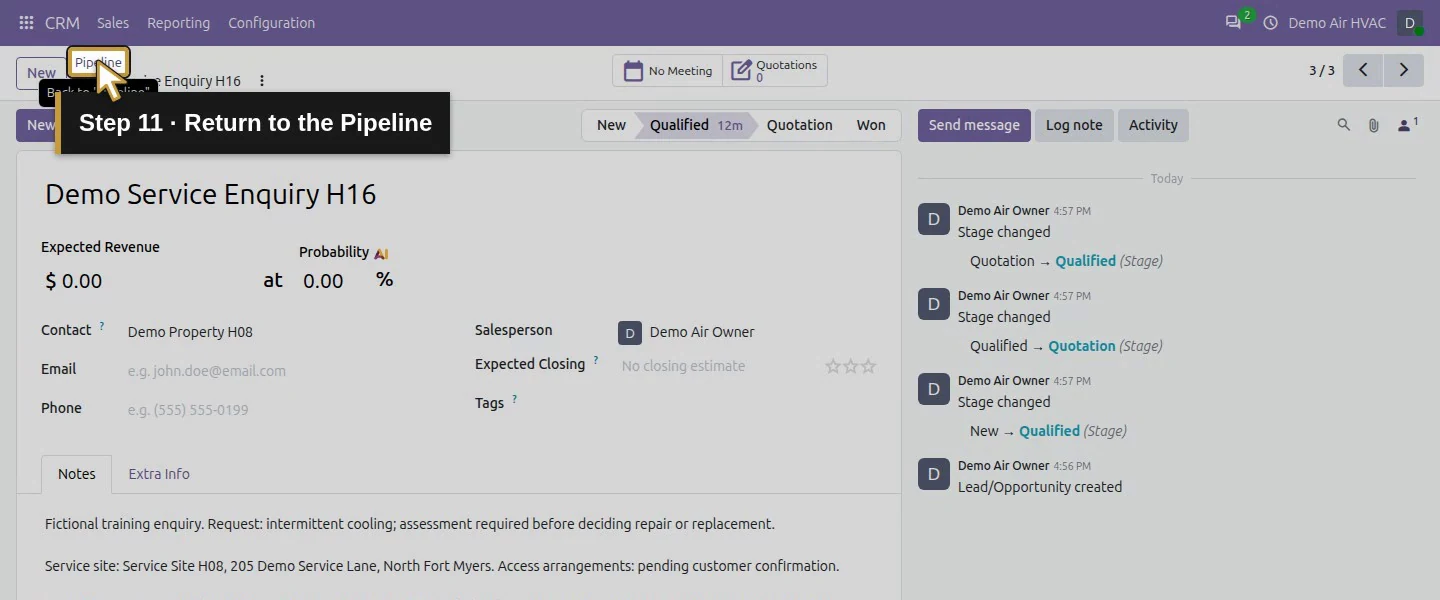The width and height of the screenshot is (1440, 600).
Task: Set priority to the first star
Action: pyautogui.click(x=833, y=367)
